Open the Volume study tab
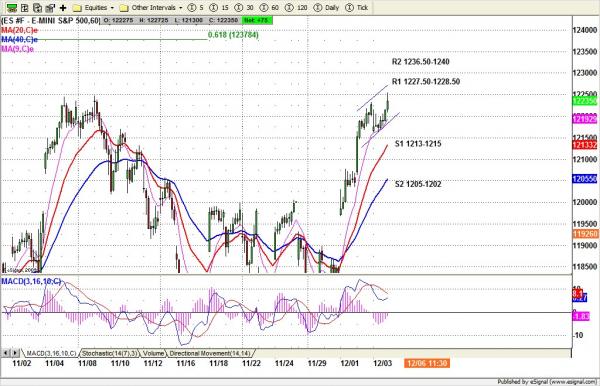Viewport: 600px width, 386px height. tap(153, 353)
